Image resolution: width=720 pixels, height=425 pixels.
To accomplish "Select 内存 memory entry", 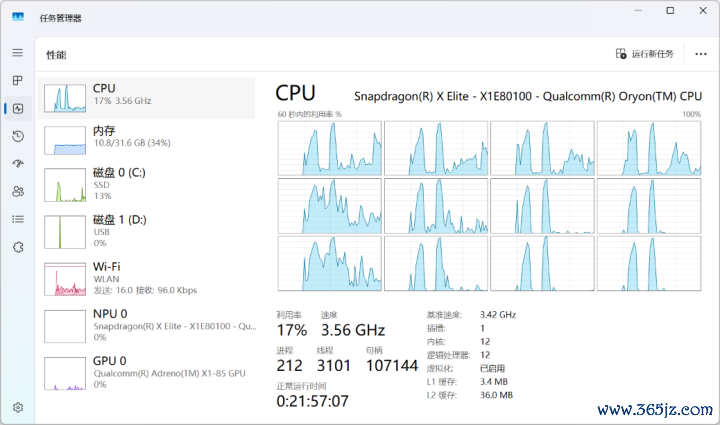I will point(147,138).
